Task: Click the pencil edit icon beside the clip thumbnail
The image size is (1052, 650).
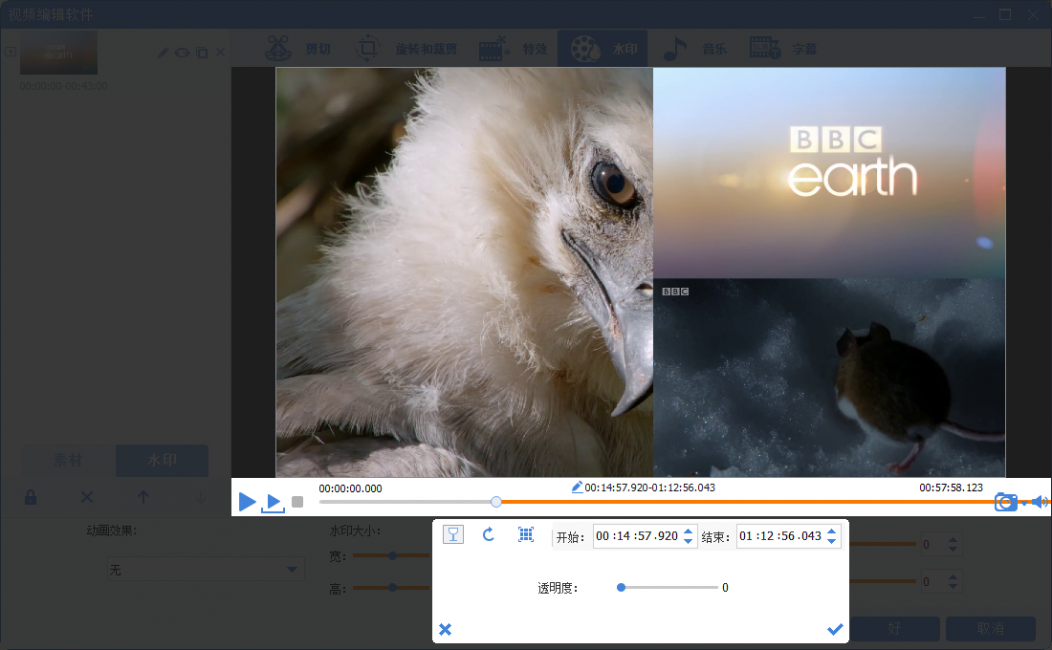Action: point(162,52)
